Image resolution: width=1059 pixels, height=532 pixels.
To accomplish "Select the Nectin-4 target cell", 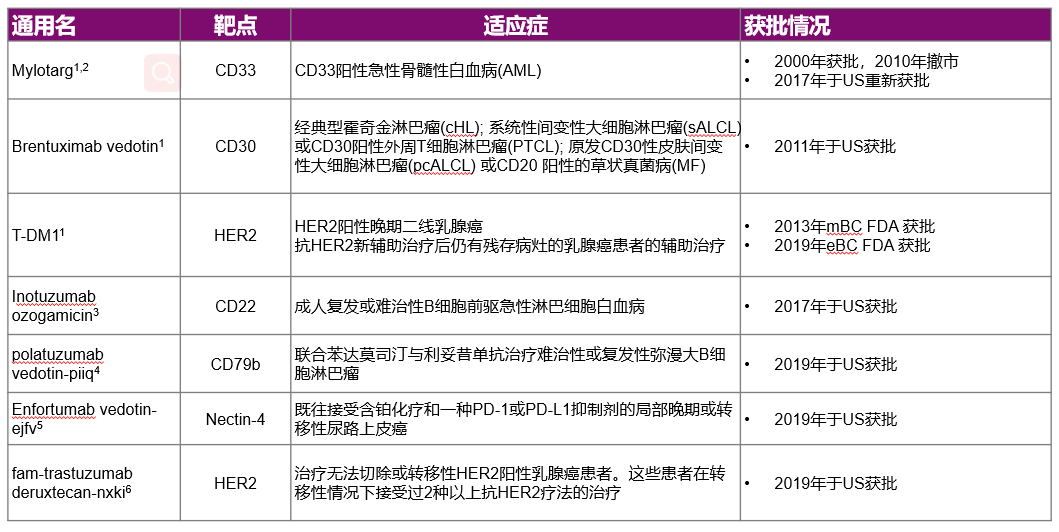I will pyautogui.click(x=236, y=419).
